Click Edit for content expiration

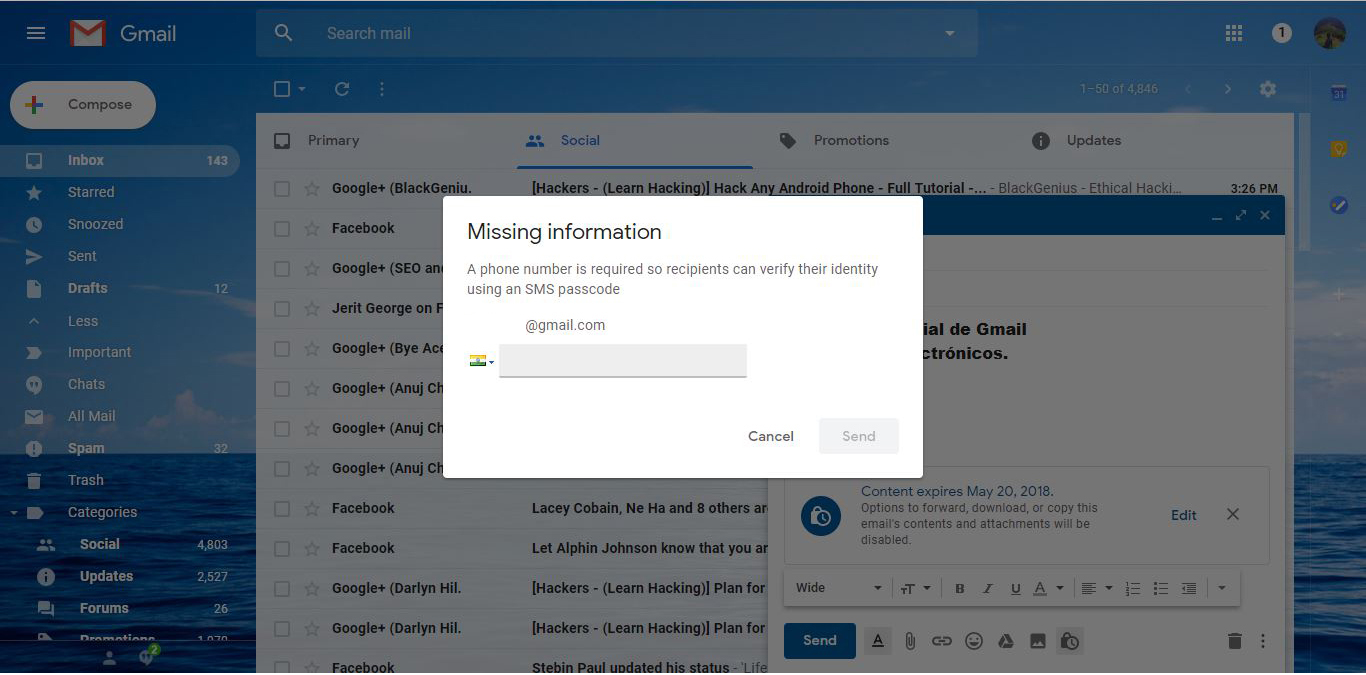click(1184, 515)
